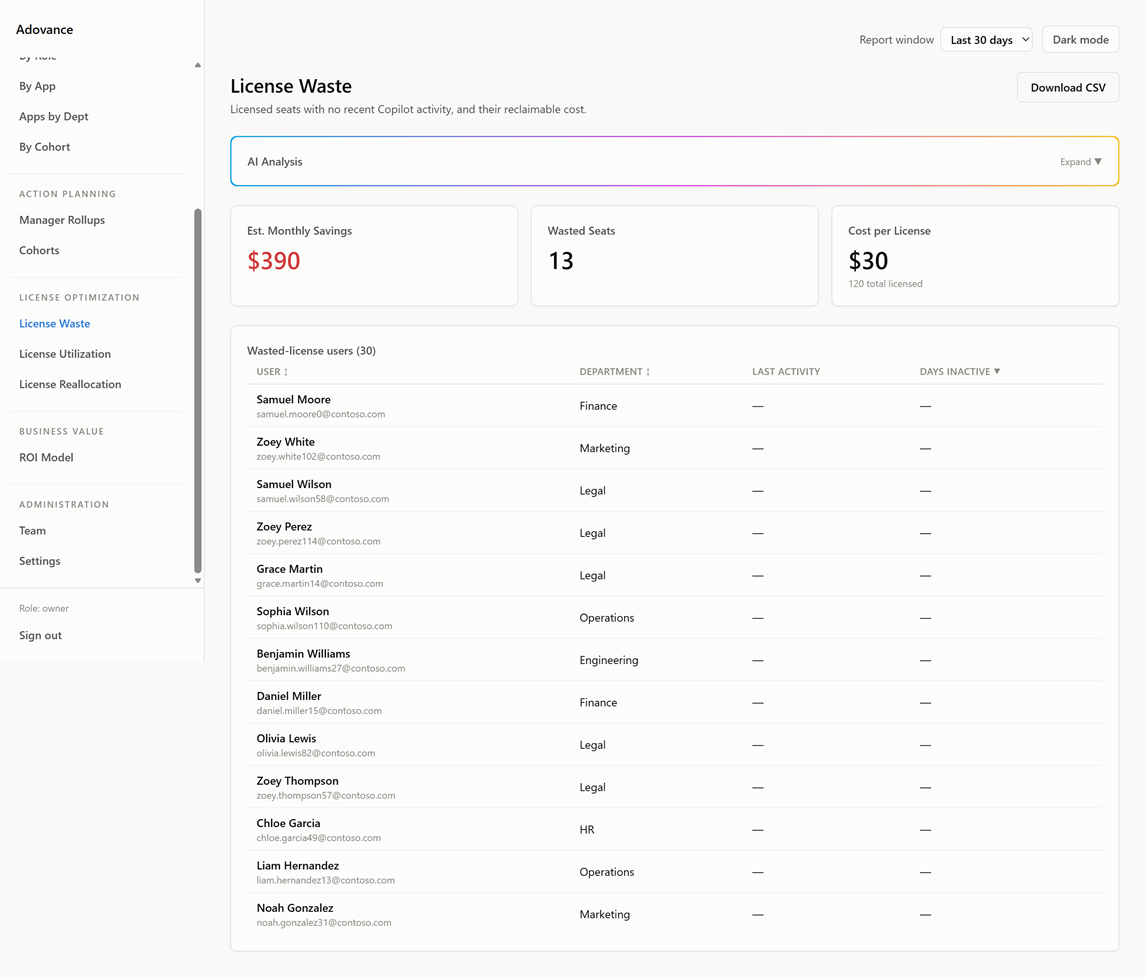The image size is (1145, 977).
Task: Click Chloe Garcia user name
Action: (288, 823)
